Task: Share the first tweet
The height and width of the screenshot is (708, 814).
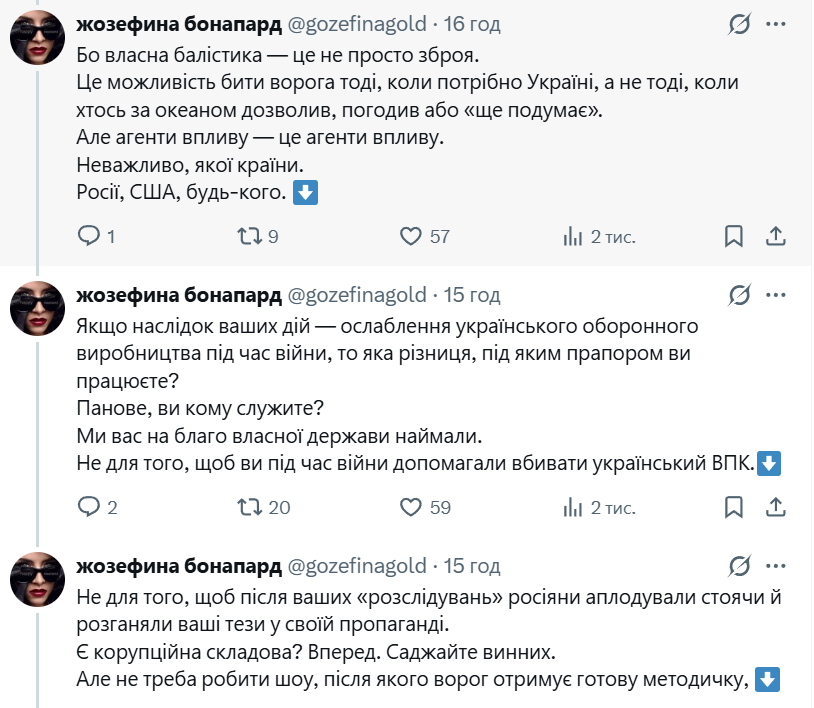Action: (x=775, y=236)
